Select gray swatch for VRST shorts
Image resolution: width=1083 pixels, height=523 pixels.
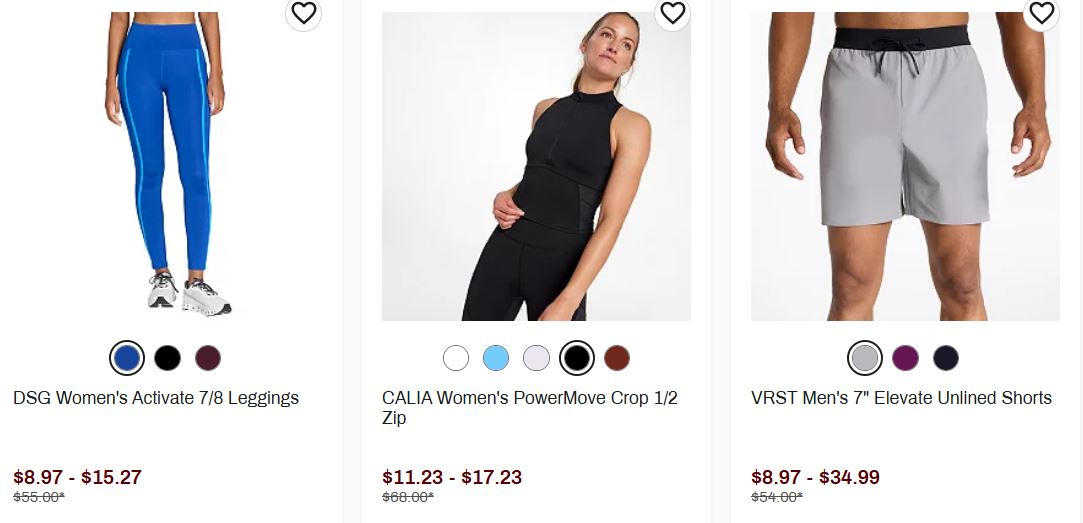coord(865,358)
